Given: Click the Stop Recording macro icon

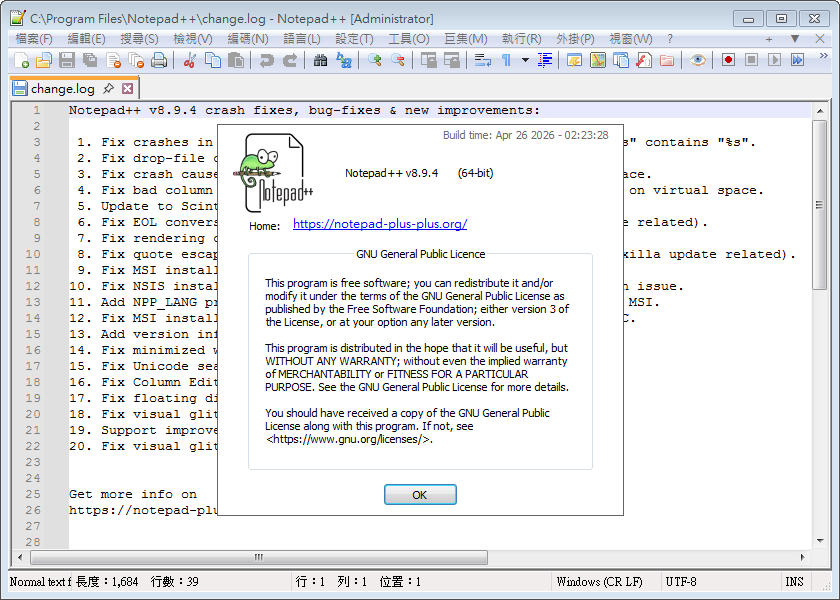Looking at the screenshot, I should (751, 60).
